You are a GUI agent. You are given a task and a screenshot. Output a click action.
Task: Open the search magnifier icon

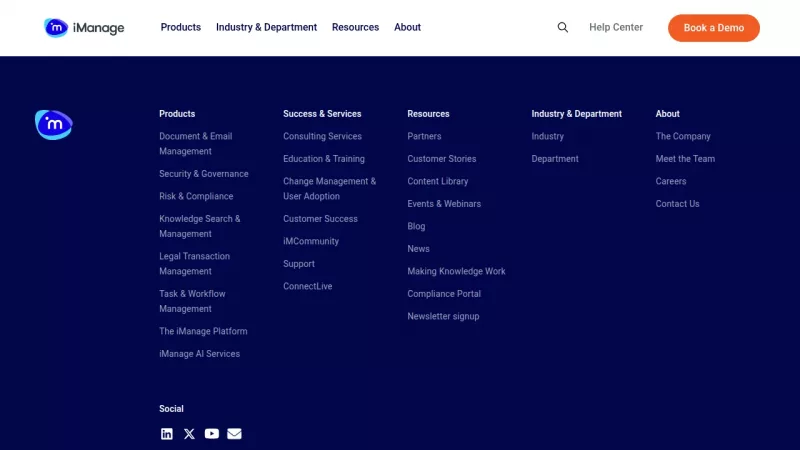562,28
